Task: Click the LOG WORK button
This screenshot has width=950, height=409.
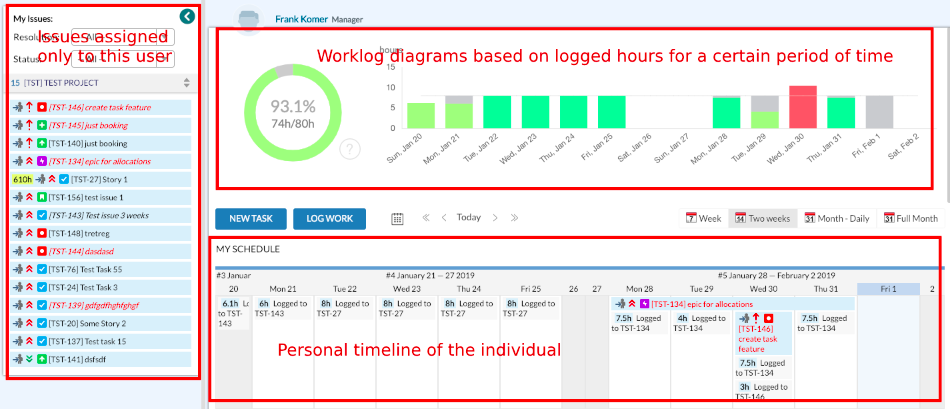Action: tap(330, 218)
